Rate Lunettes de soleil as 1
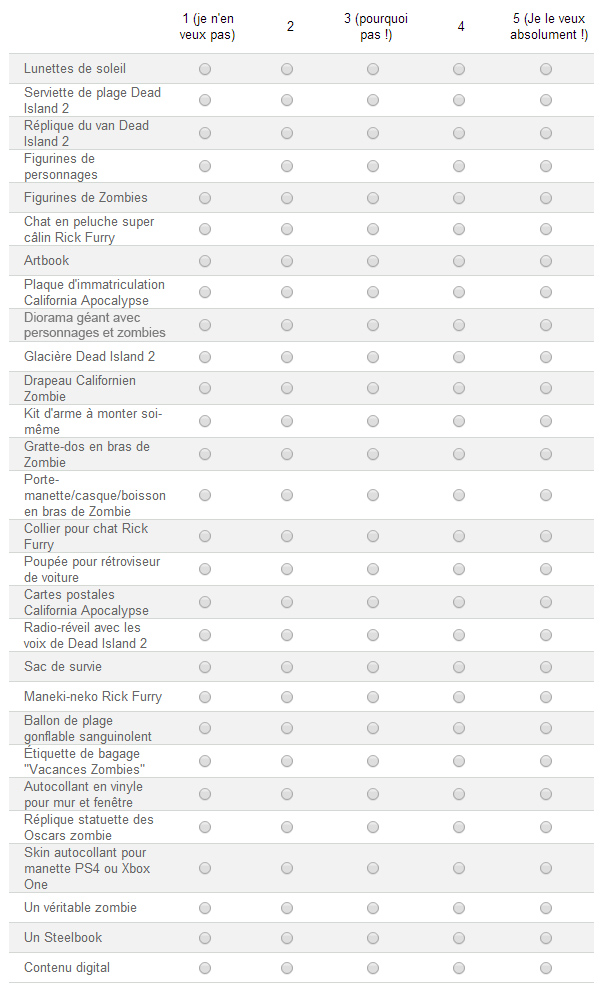The image size is (605, 1001). [205, 69]
